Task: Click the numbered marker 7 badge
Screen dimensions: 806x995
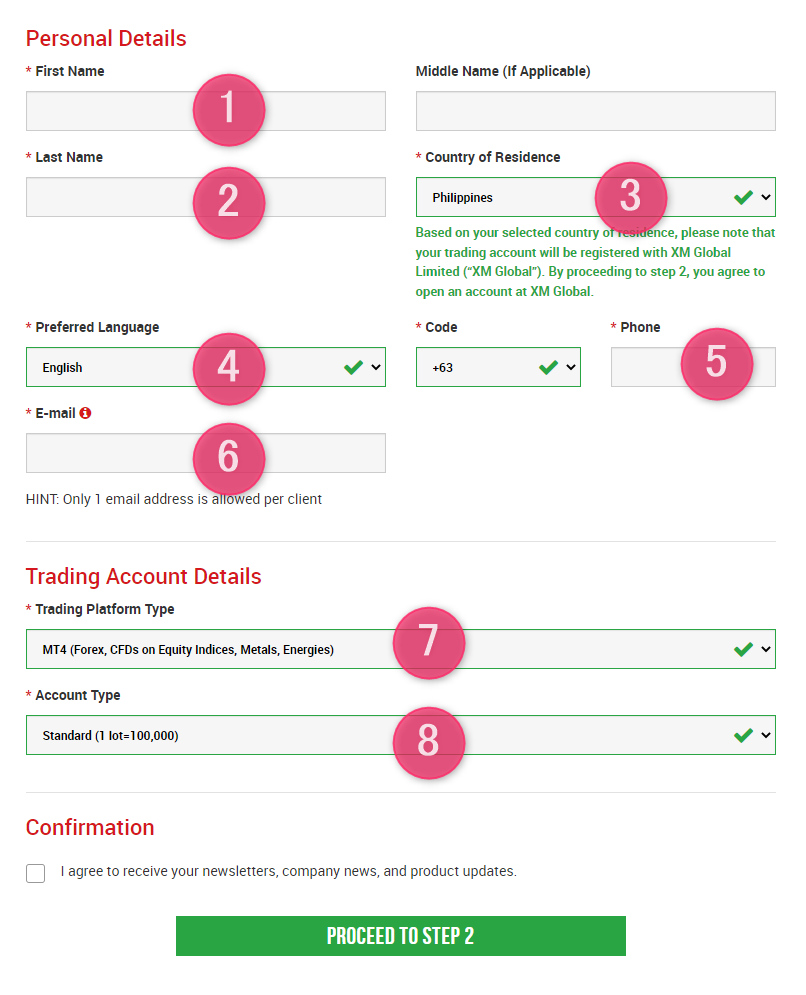Action: [x=429, y=642]
